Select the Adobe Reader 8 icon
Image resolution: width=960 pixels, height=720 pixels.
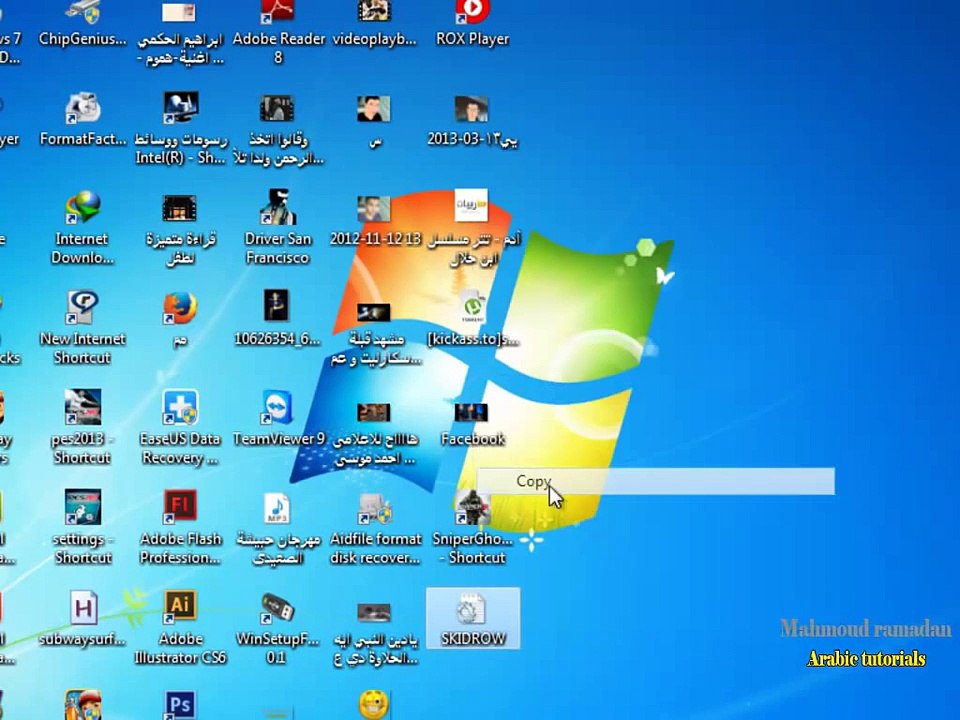click(278, 32)
